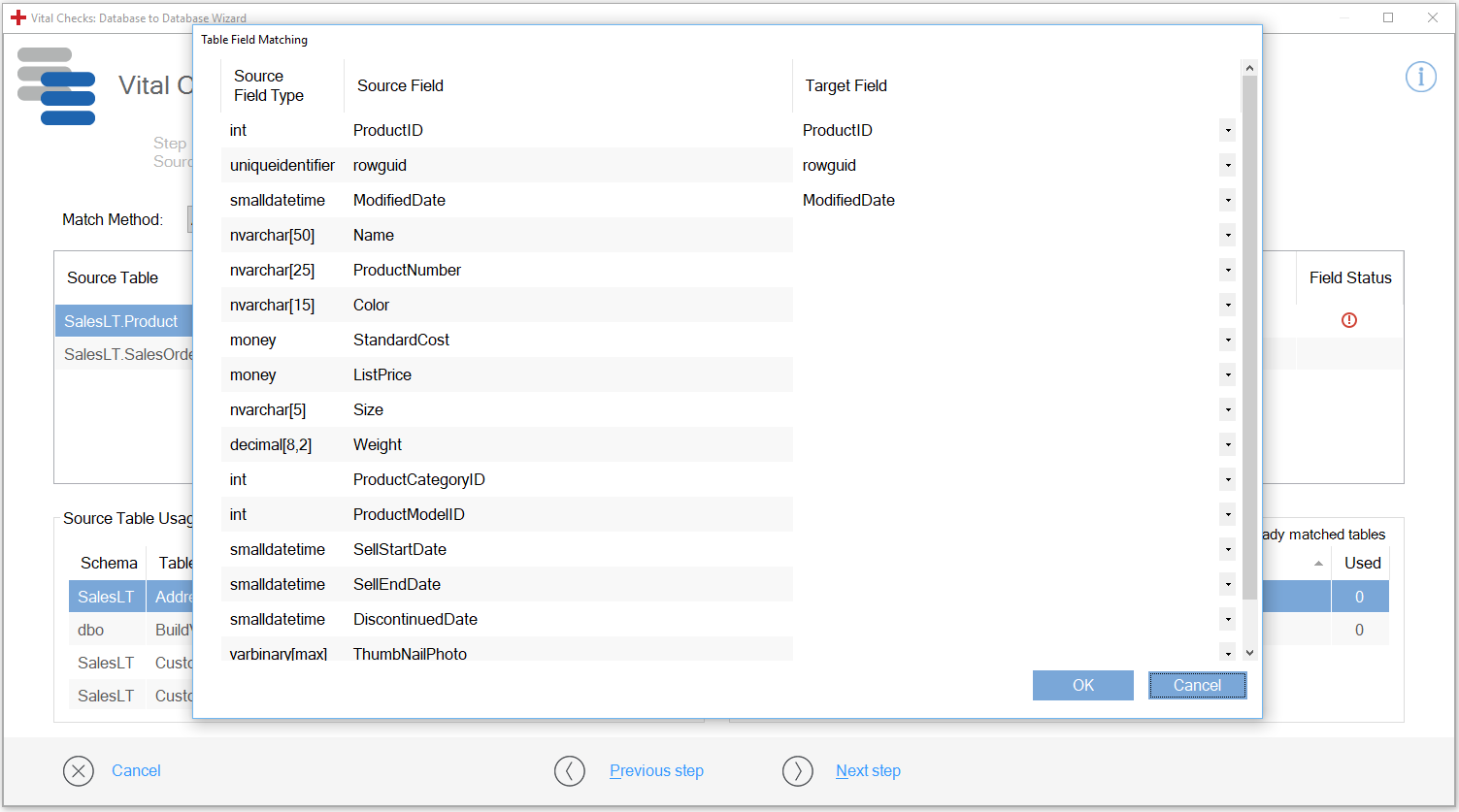This screenshot has height=812, width=1459.
Task: Select the dbo schema row
Action: coord(91,631)
